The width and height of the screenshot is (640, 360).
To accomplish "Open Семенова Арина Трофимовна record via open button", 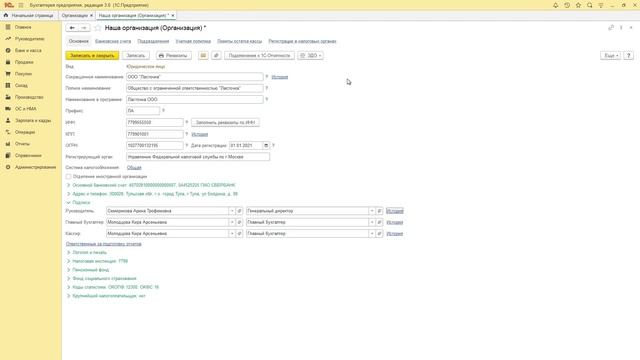I will (x=239, y=211).
